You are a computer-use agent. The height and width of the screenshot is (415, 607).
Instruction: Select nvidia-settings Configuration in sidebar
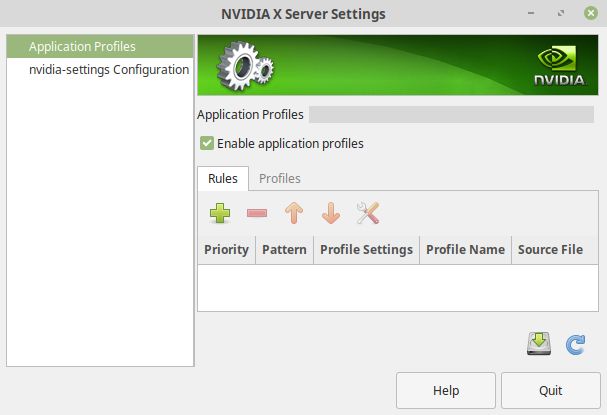pos(100,70)
